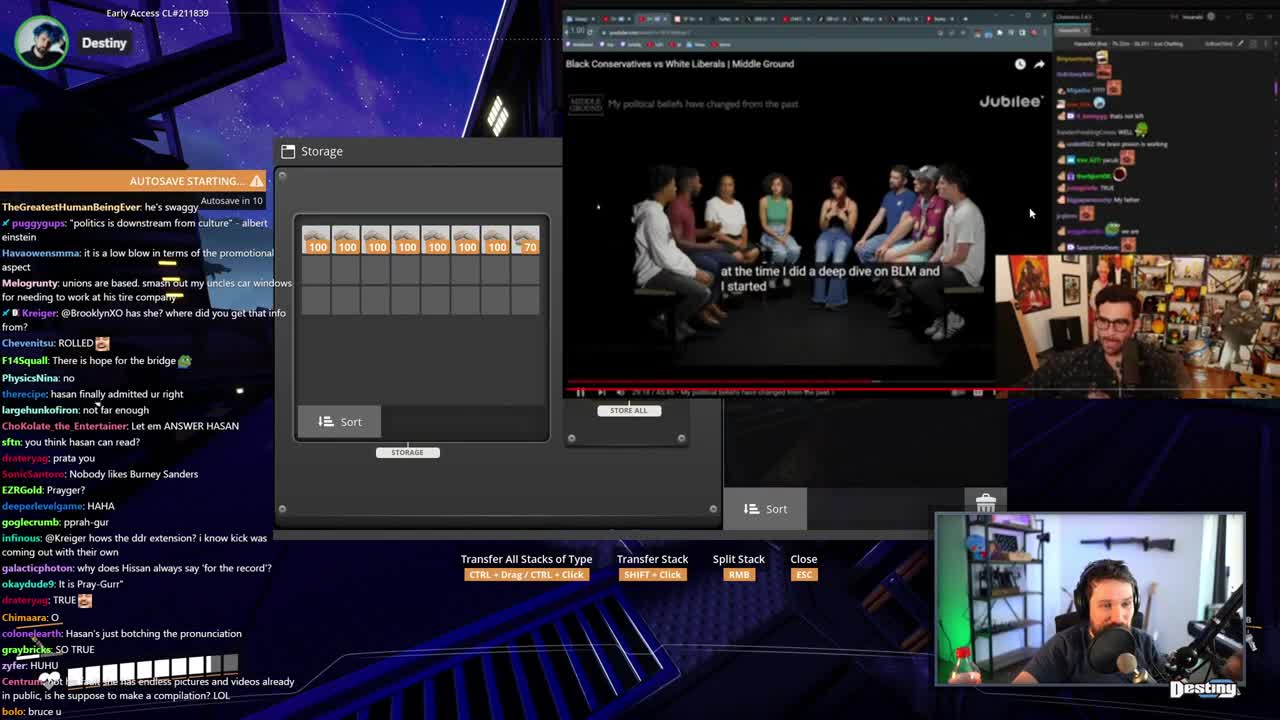Screen dimensions: 1280x720
Task: Click the Watch Later clock icon
Action: click(1020, 64)
